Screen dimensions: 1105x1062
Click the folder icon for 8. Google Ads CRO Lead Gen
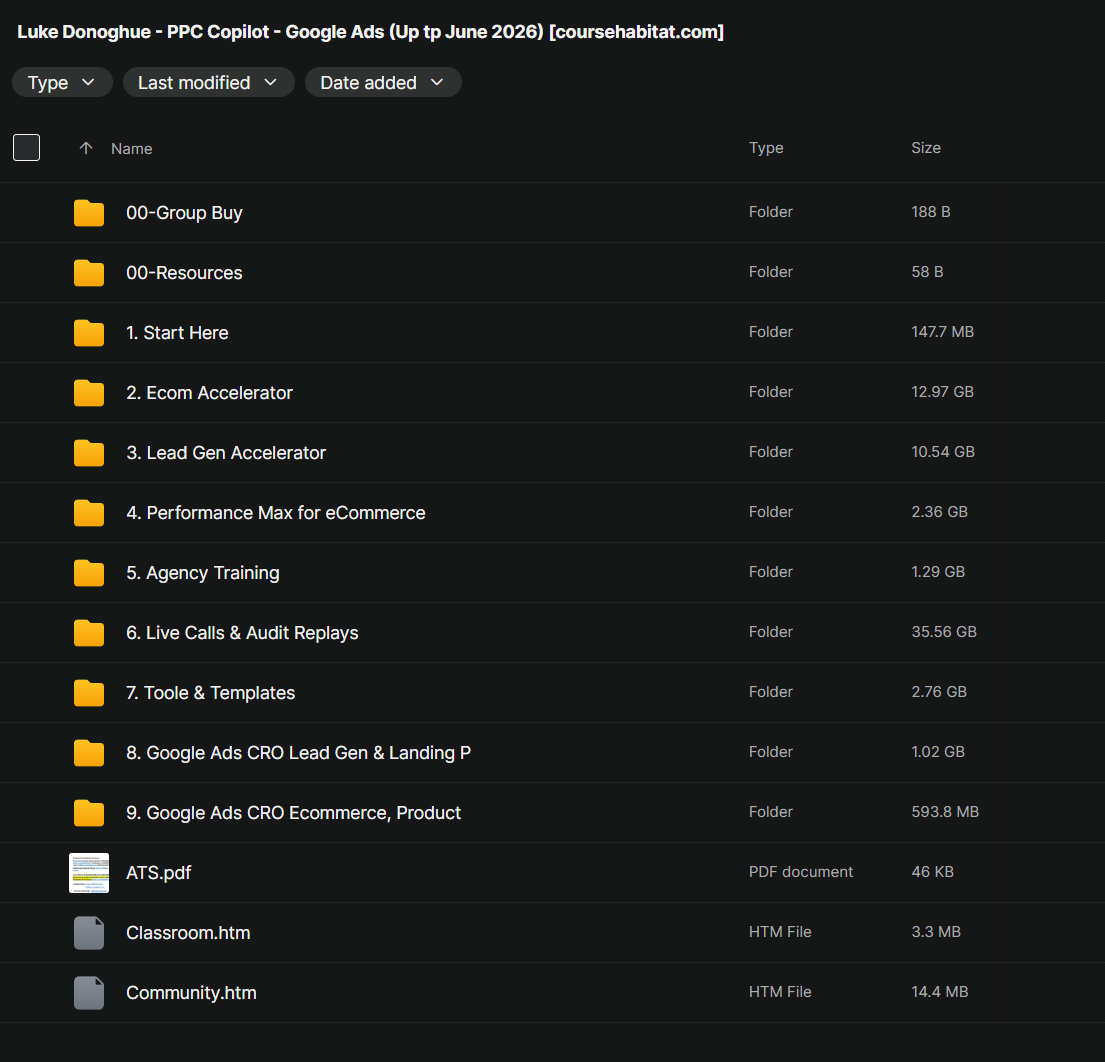point(89,752)
